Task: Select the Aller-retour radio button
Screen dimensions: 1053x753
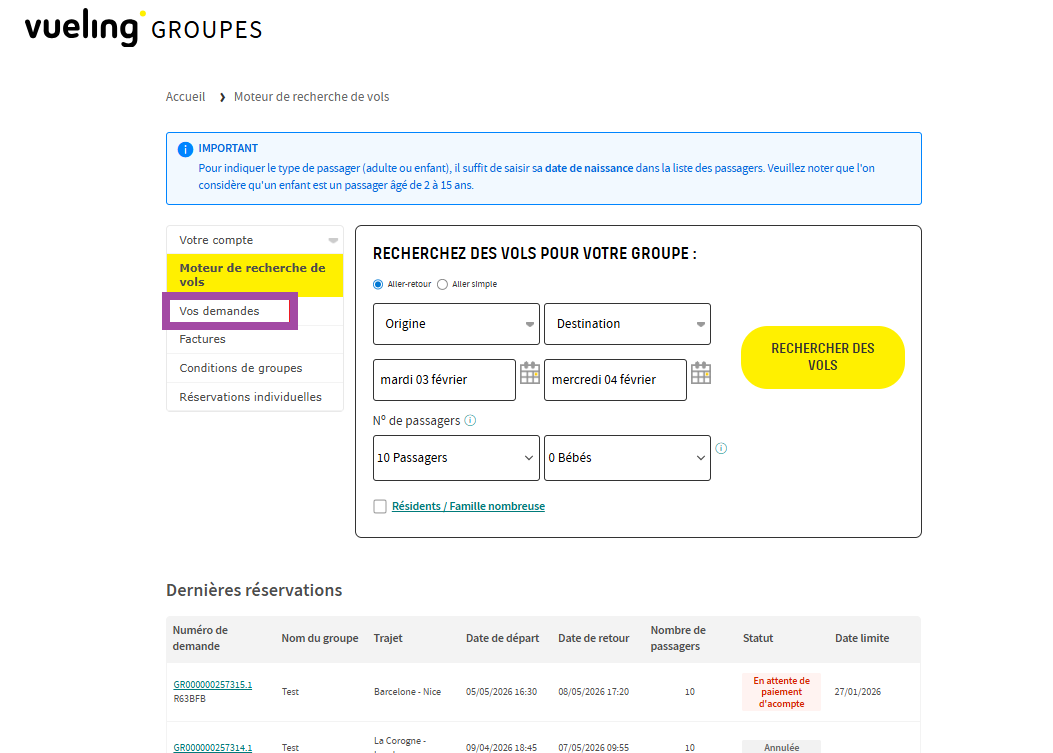Action: [x=378, y=284]
